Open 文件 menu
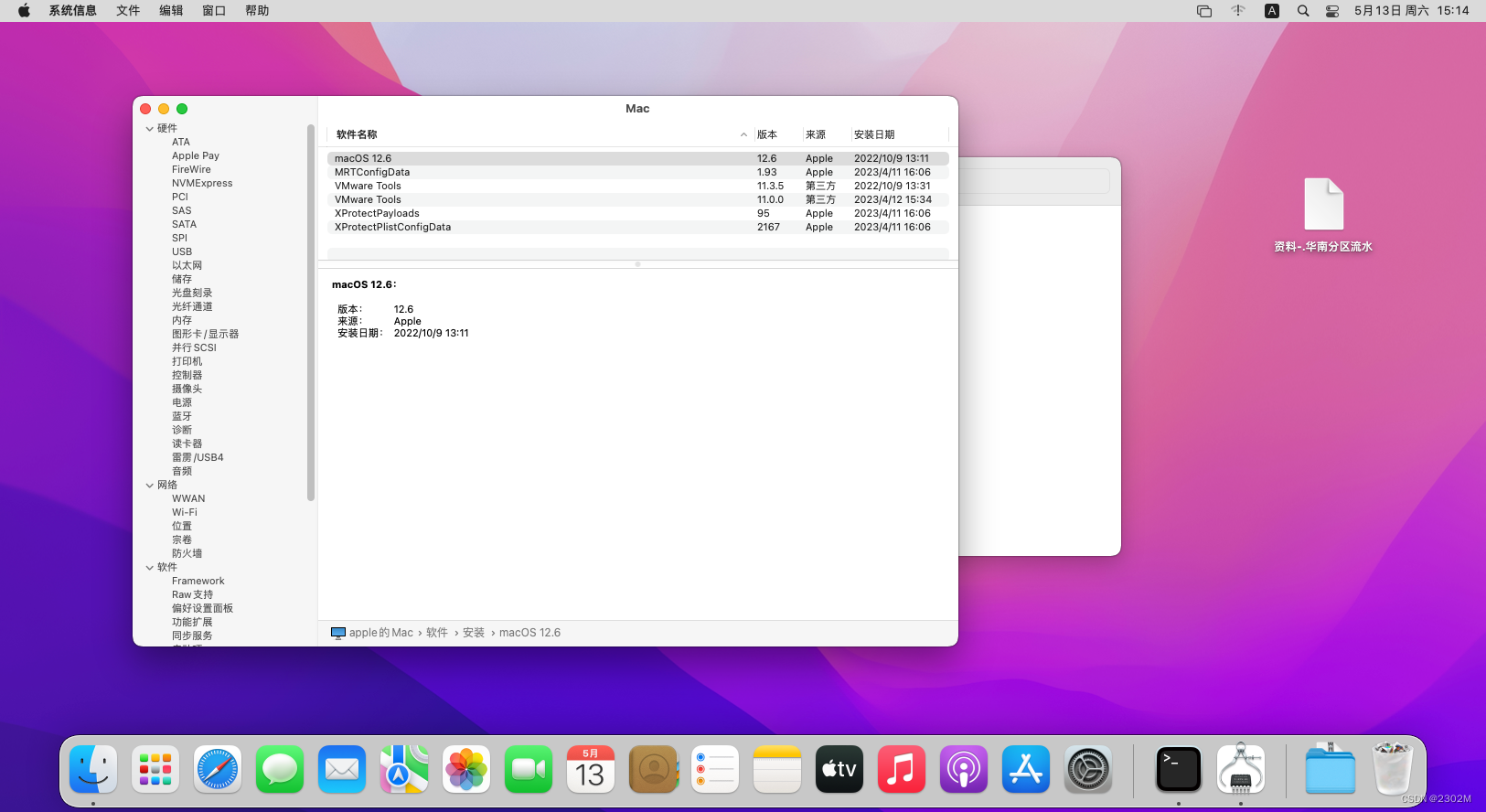1486x812 pixels. click(128, 11)
